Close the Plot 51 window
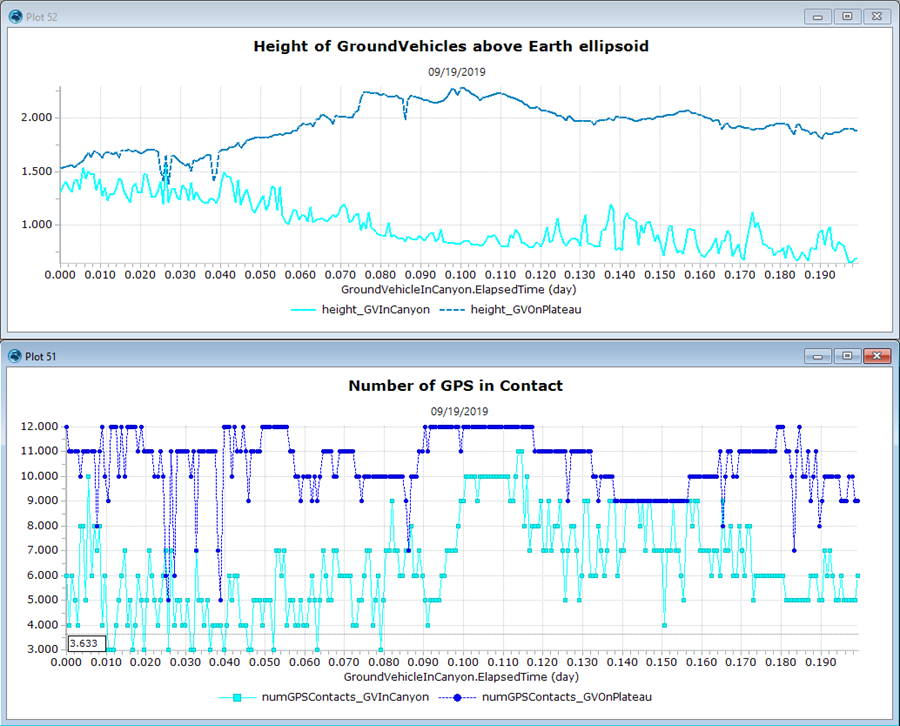 pos(877,356)
